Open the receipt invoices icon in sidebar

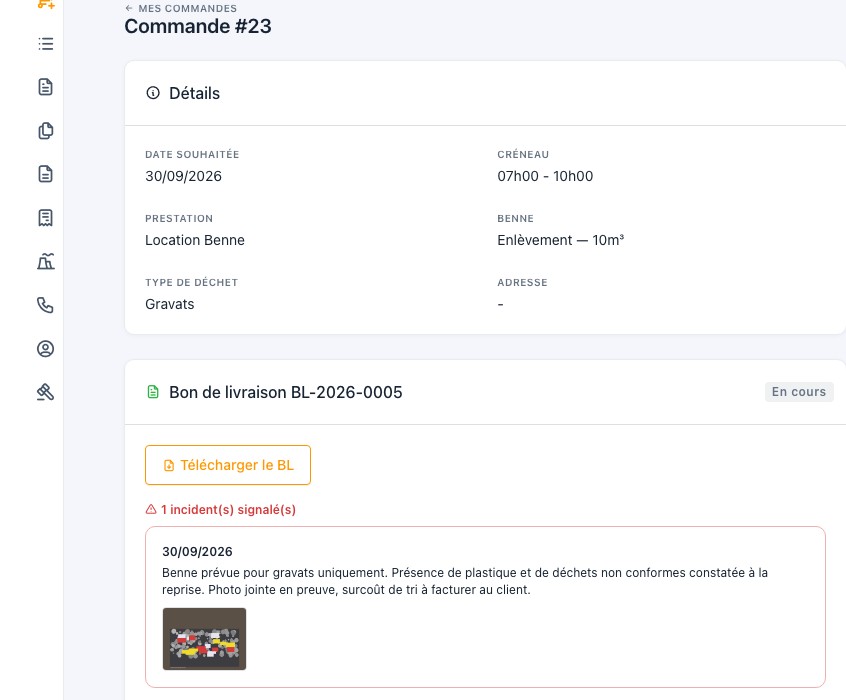pos(46,218)
